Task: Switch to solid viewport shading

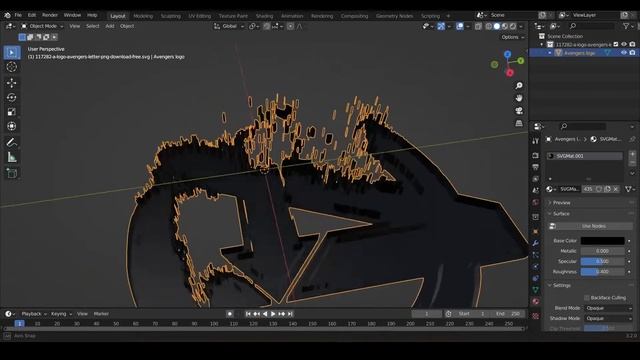Action: pos(497,26)
